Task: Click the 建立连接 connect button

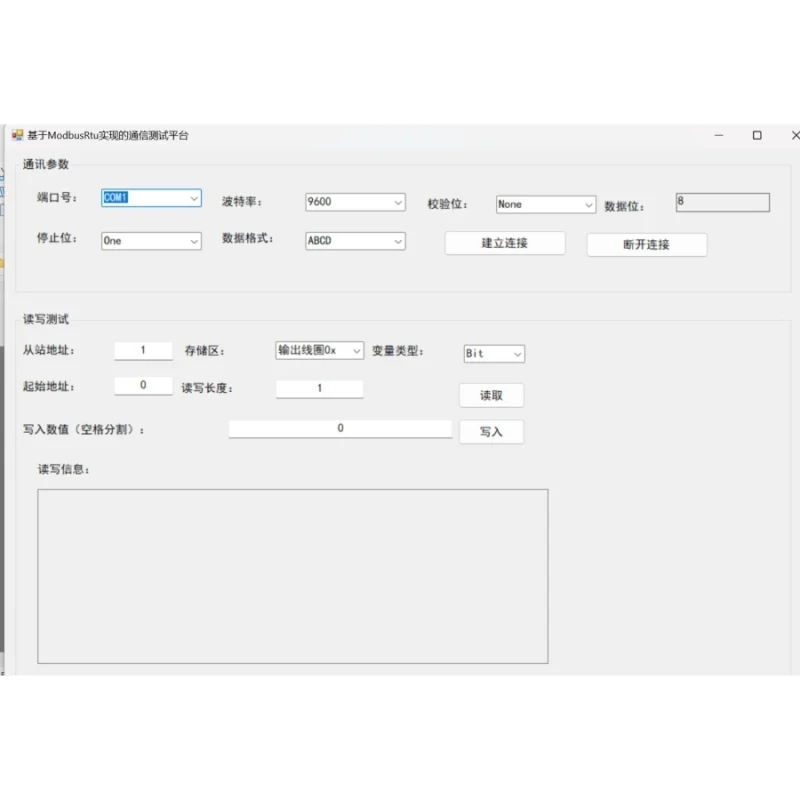Action: point(504,243)
